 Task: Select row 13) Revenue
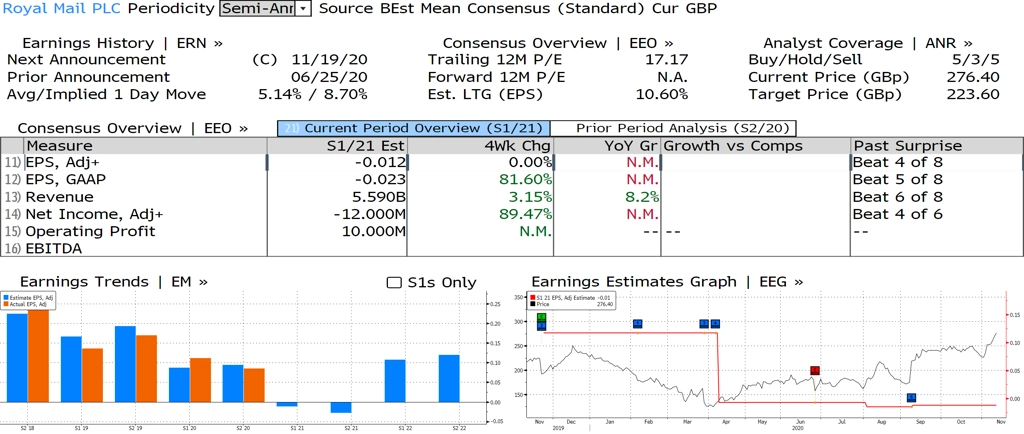512,196
